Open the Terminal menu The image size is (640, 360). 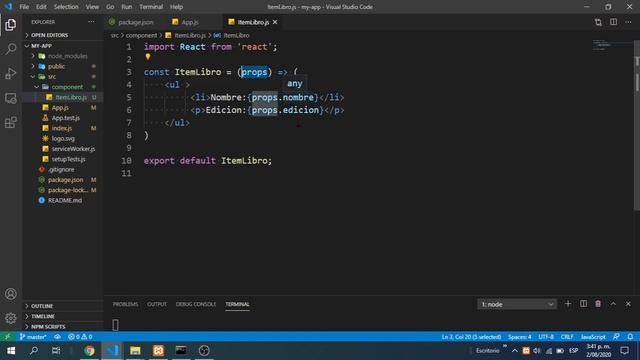tap(151, 7)
